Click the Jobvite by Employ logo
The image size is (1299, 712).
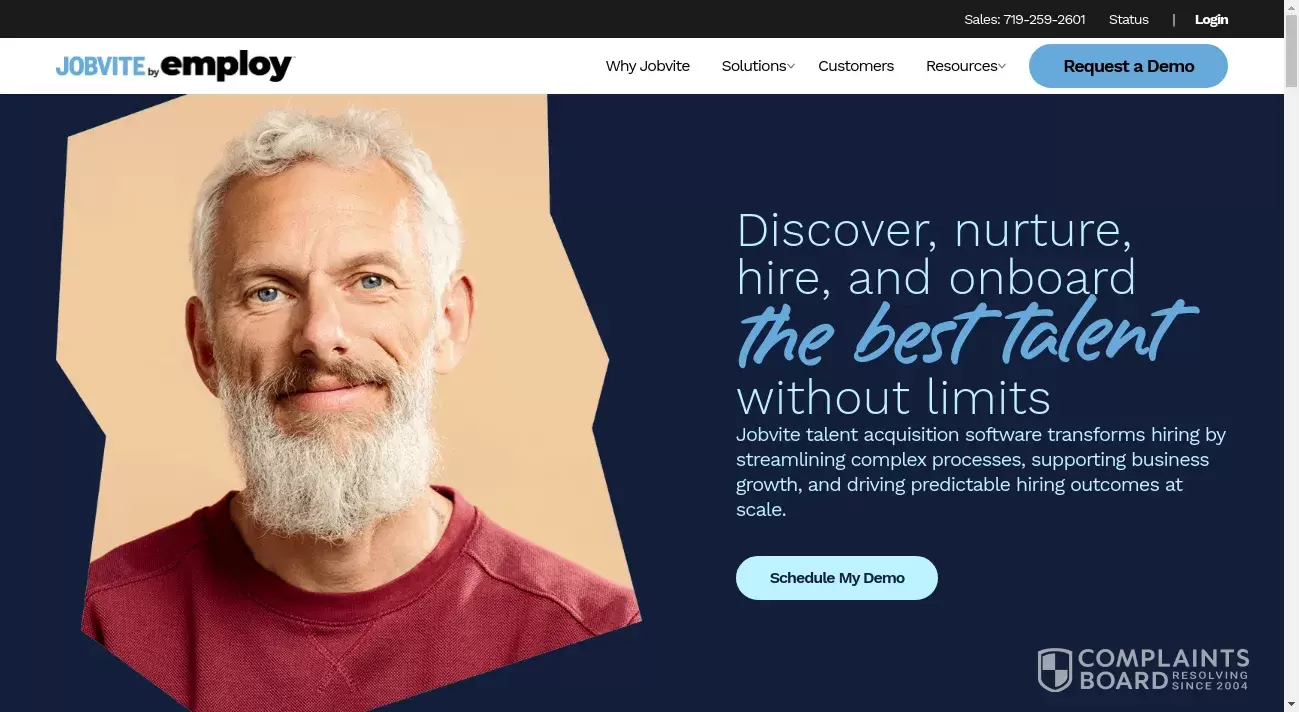click(175, 66)
